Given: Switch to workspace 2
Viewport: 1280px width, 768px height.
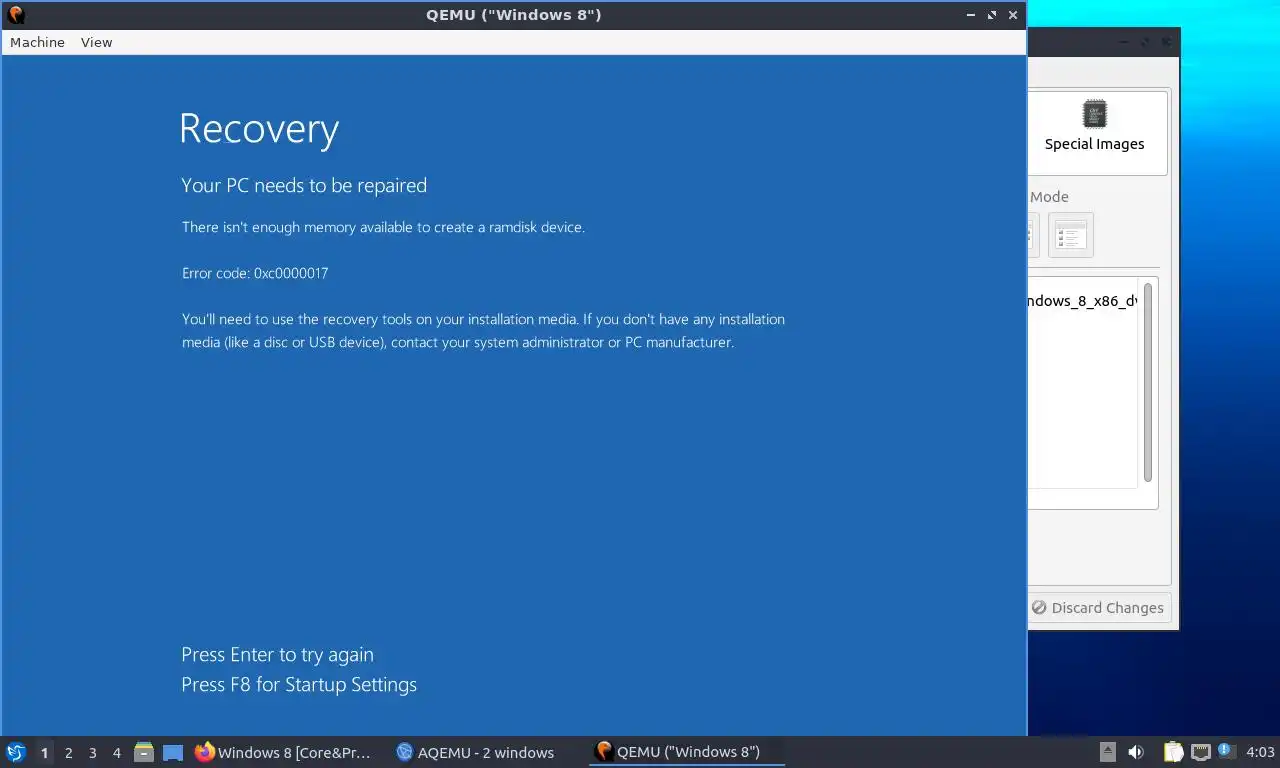Looking at the screenshot, I should 69,753.
